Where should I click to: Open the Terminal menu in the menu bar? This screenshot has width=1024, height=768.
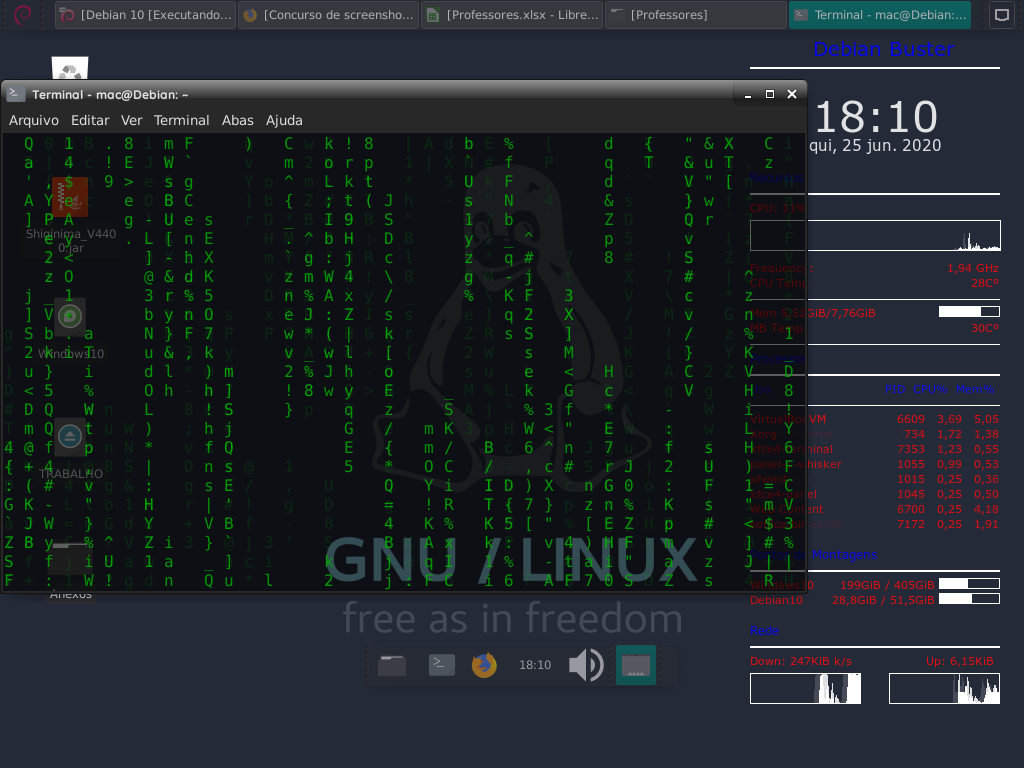[x=182, y=120]
